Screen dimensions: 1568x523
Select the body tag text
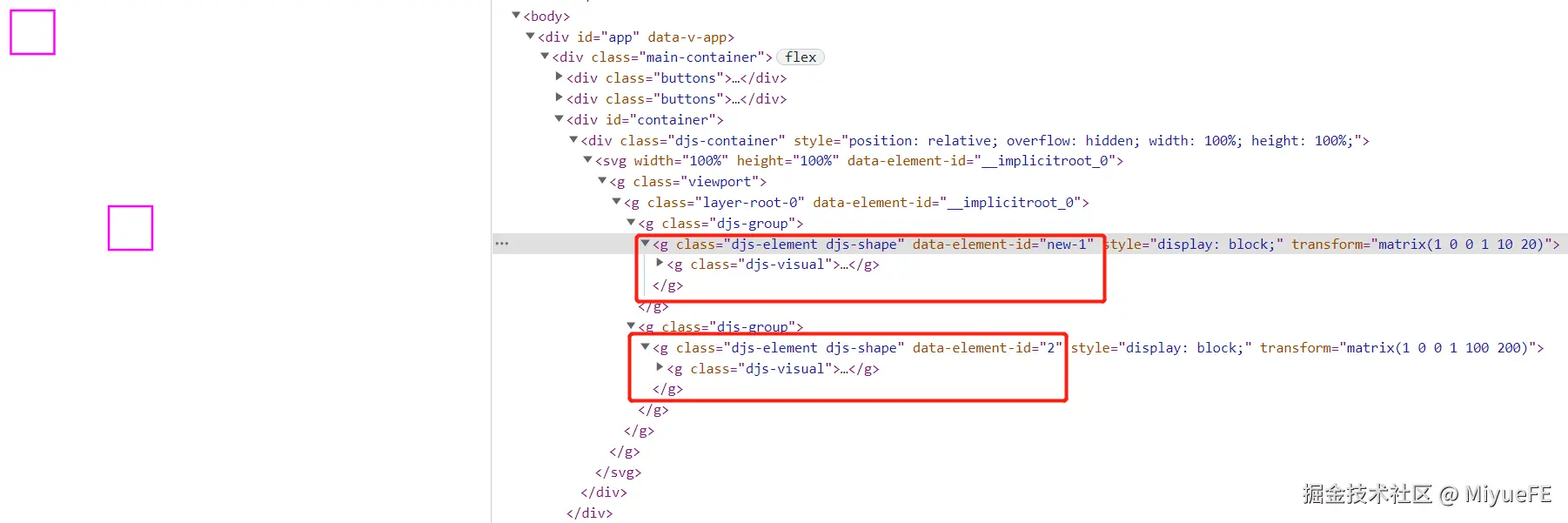[x=546, y=17]
